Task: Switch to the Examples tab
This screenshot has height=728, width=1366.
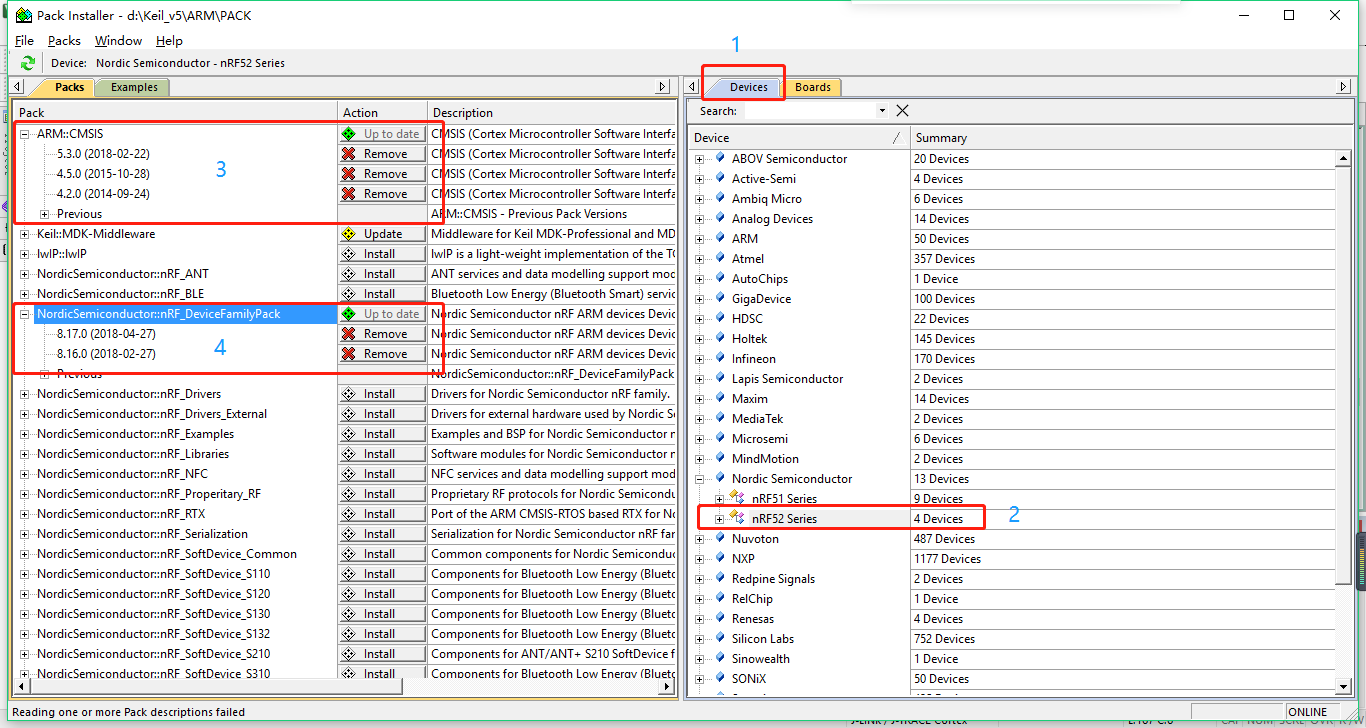Action: [x=134, y=87]
